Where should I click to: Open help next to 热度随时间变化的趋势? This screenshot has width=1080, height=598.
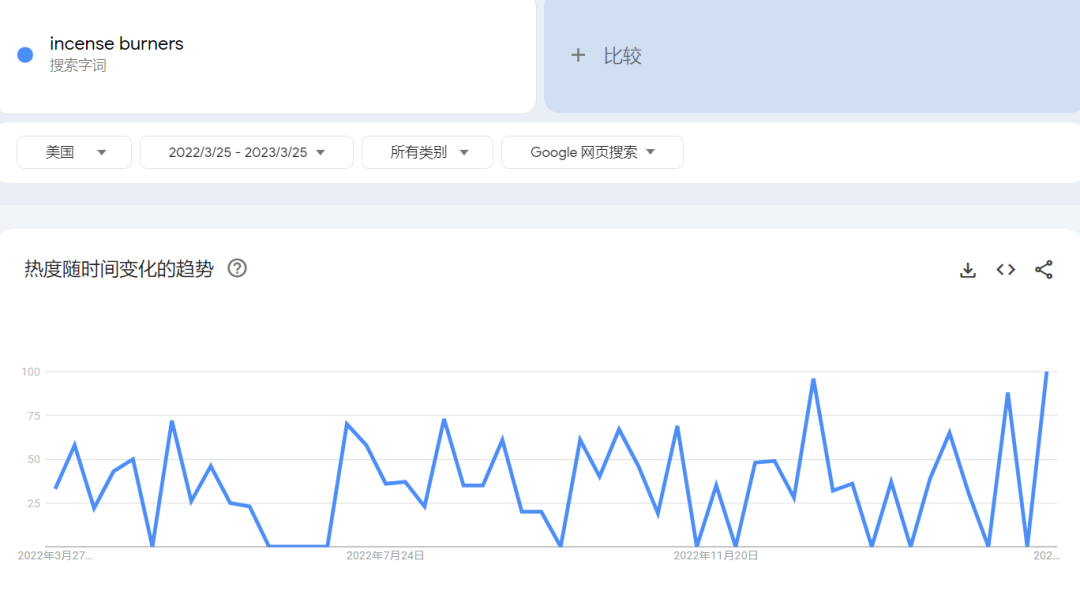(x=237, y=268)
